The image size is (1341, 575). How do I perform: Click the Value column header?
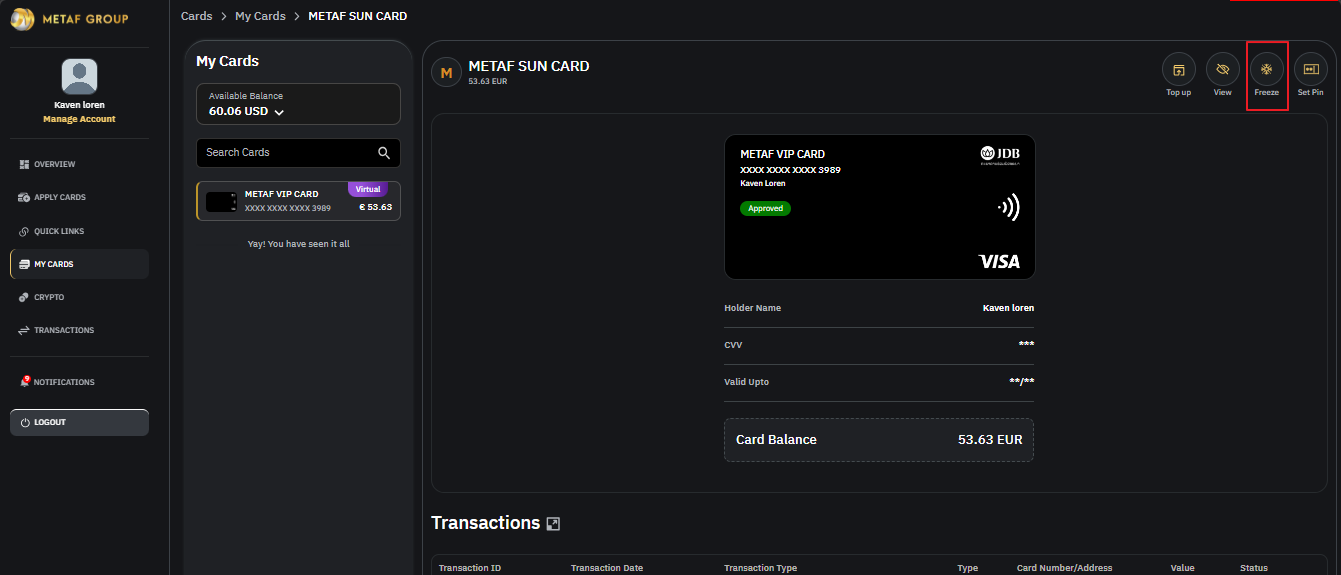(x=1182, y=568)
